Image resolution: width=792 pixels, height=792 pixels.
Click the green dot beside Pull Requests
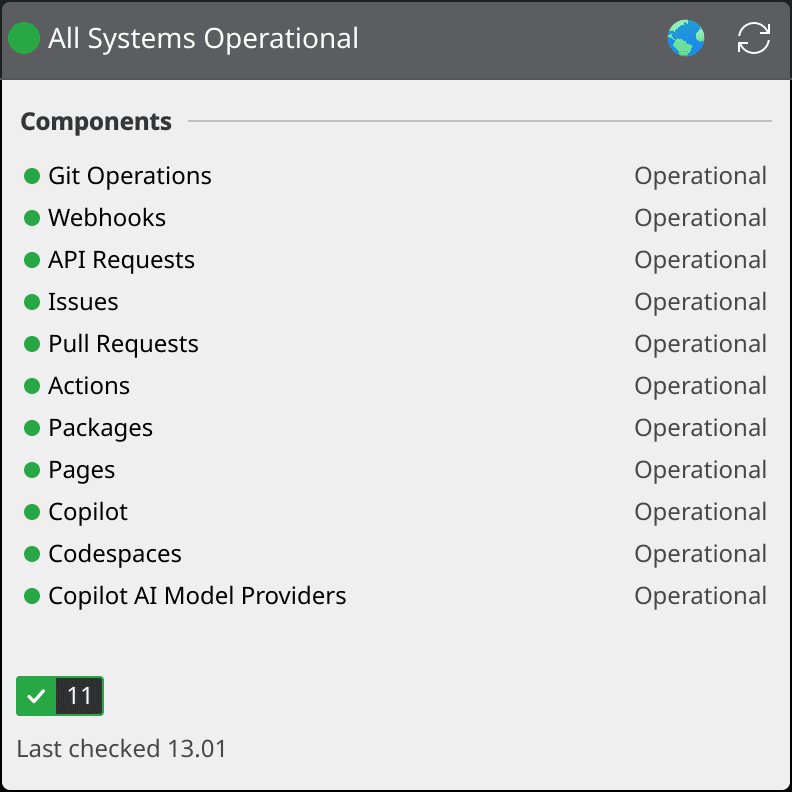(32, 344)
